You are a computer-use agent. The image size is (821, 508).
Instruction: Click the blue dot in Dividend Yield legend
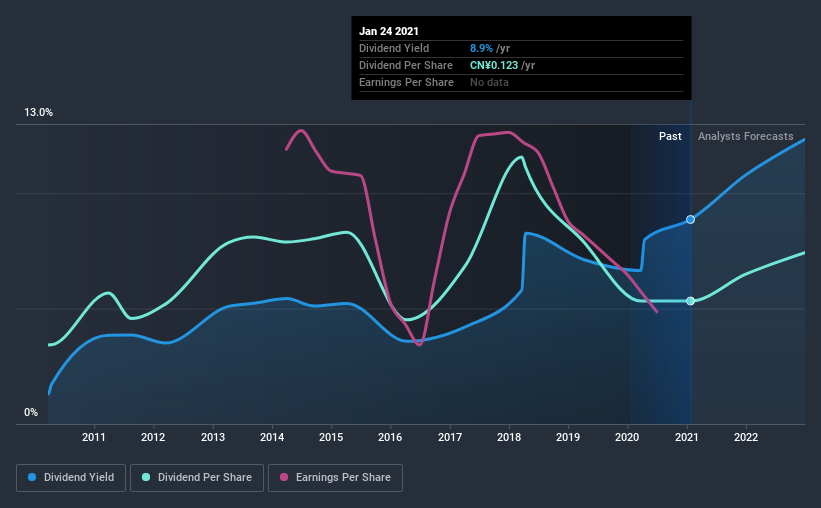pyautogui.click(x=32, y=477)
